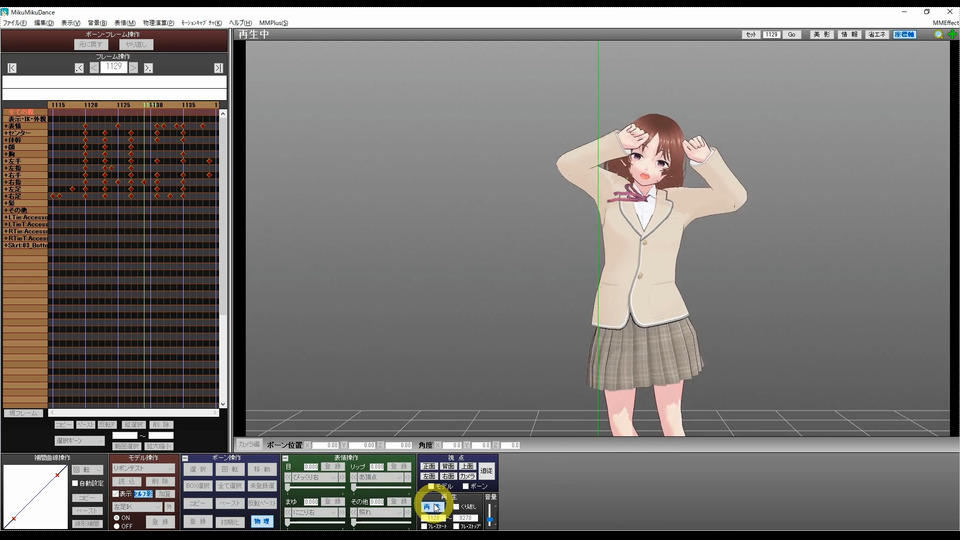Select the OFF radio button
The width and height of the screenshot is (960, 540).
(115, 525)
